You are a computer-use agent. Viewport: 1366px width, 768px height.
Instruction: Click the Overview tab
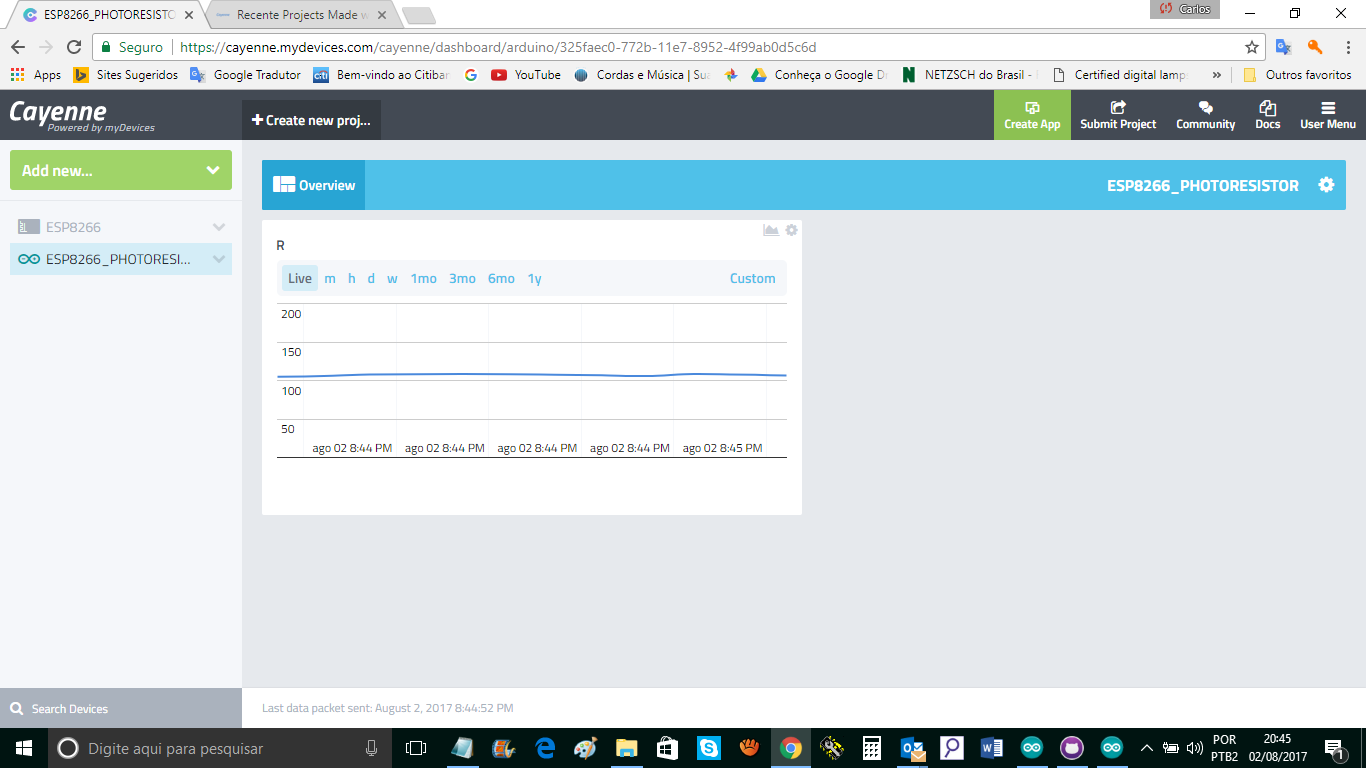coord(314,185)
